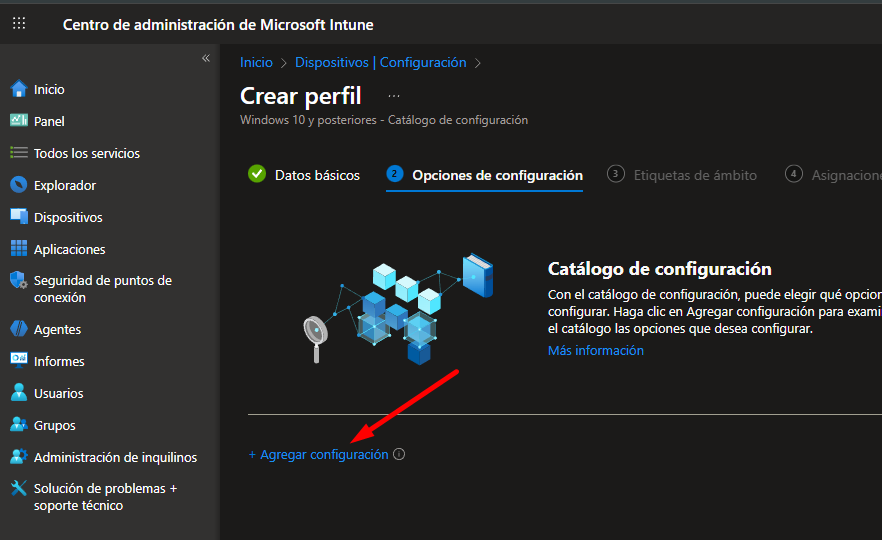Go to the Etiquetas de ámbito step

click(682, 175)
